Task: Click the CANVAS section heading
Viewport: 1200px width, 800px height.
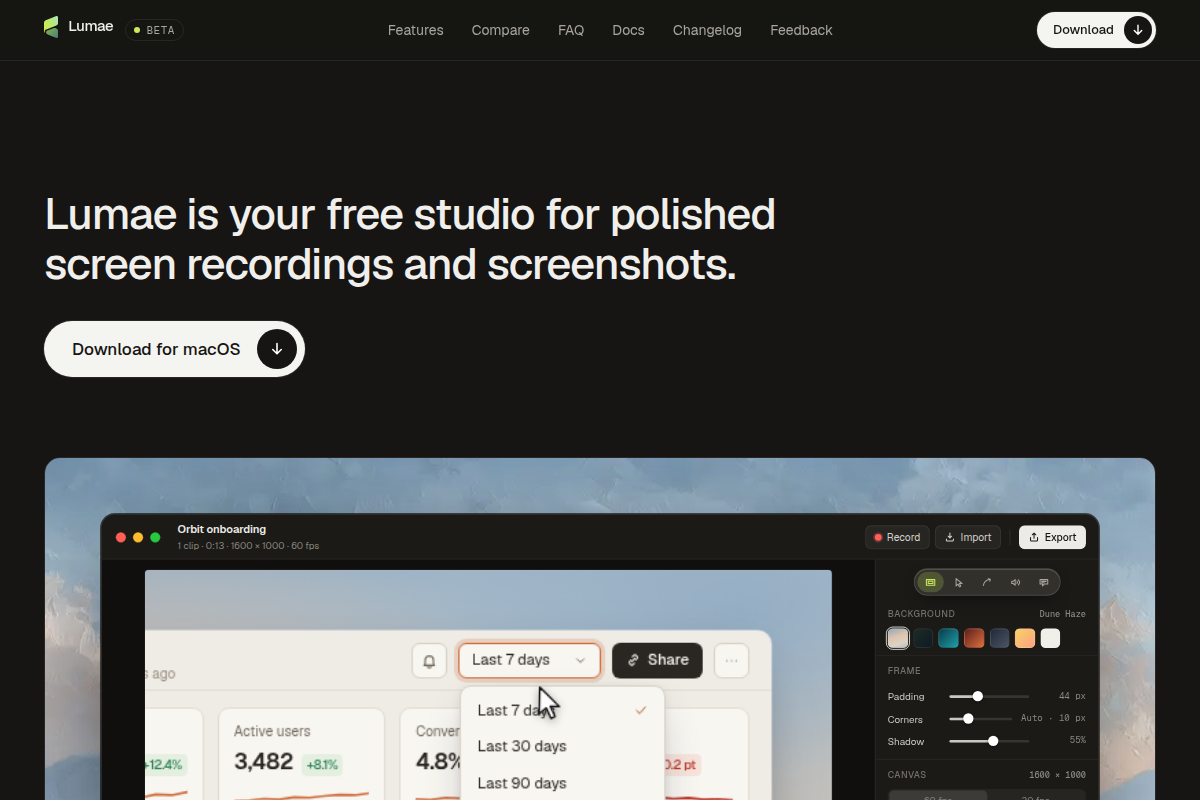Action: click(907, 775)
